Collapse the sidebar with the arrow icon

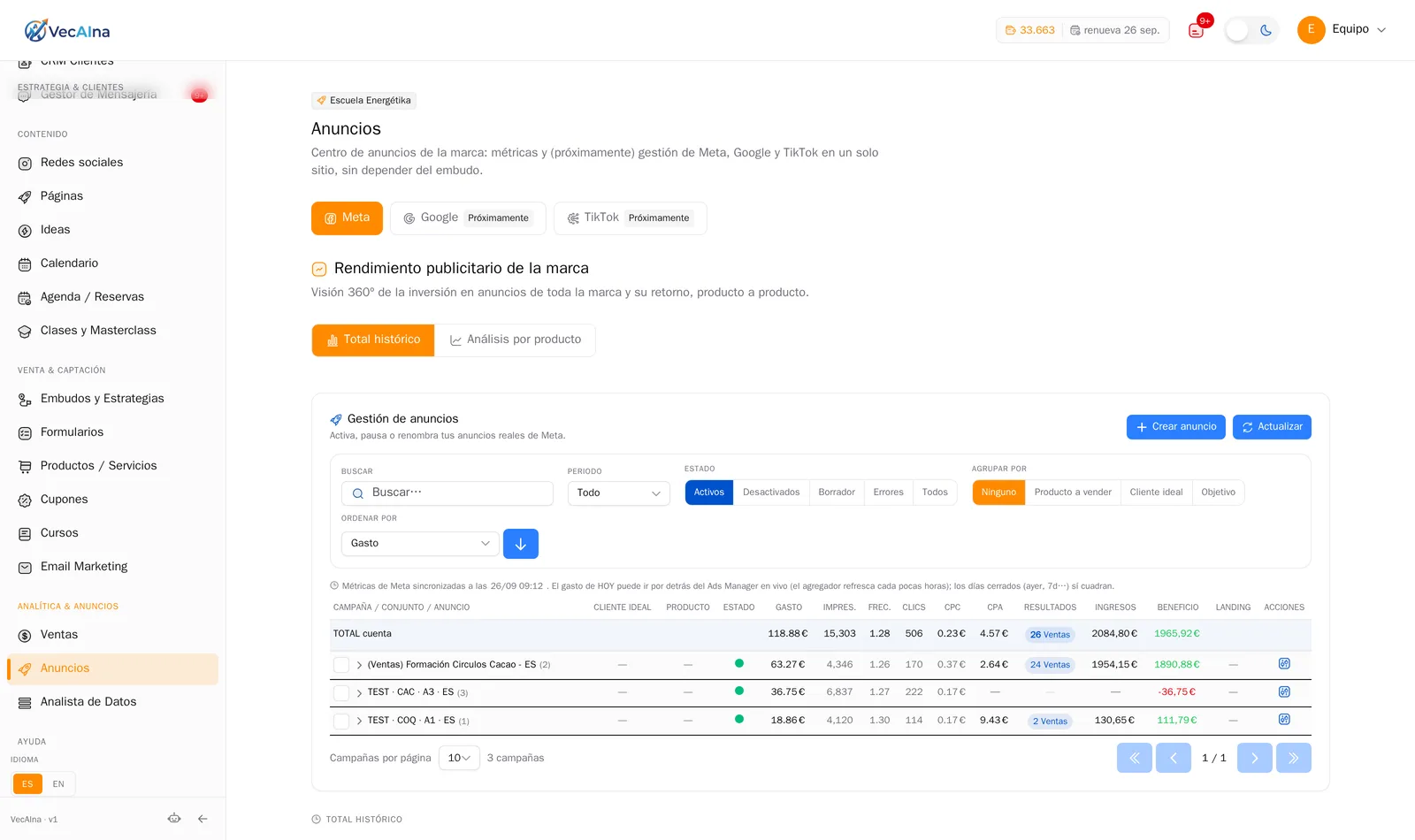203,819
